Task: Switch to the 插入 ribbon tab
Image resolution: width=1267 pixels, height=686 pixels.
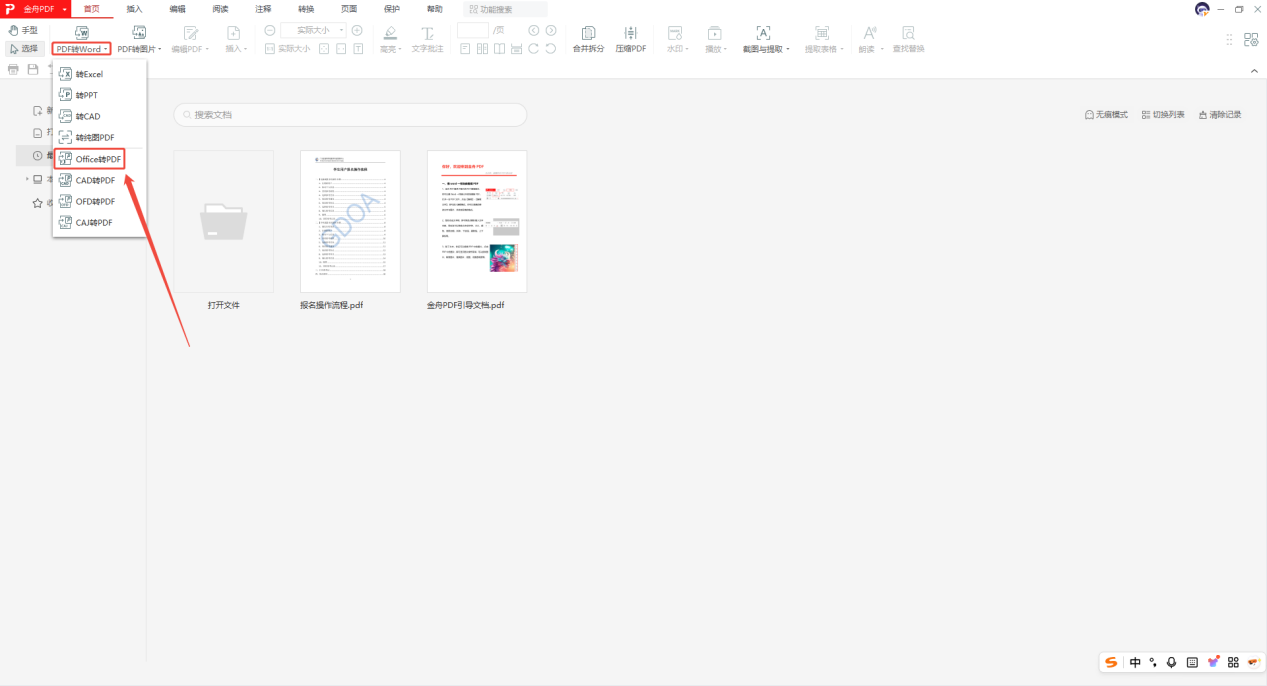Action: [134, 8]
